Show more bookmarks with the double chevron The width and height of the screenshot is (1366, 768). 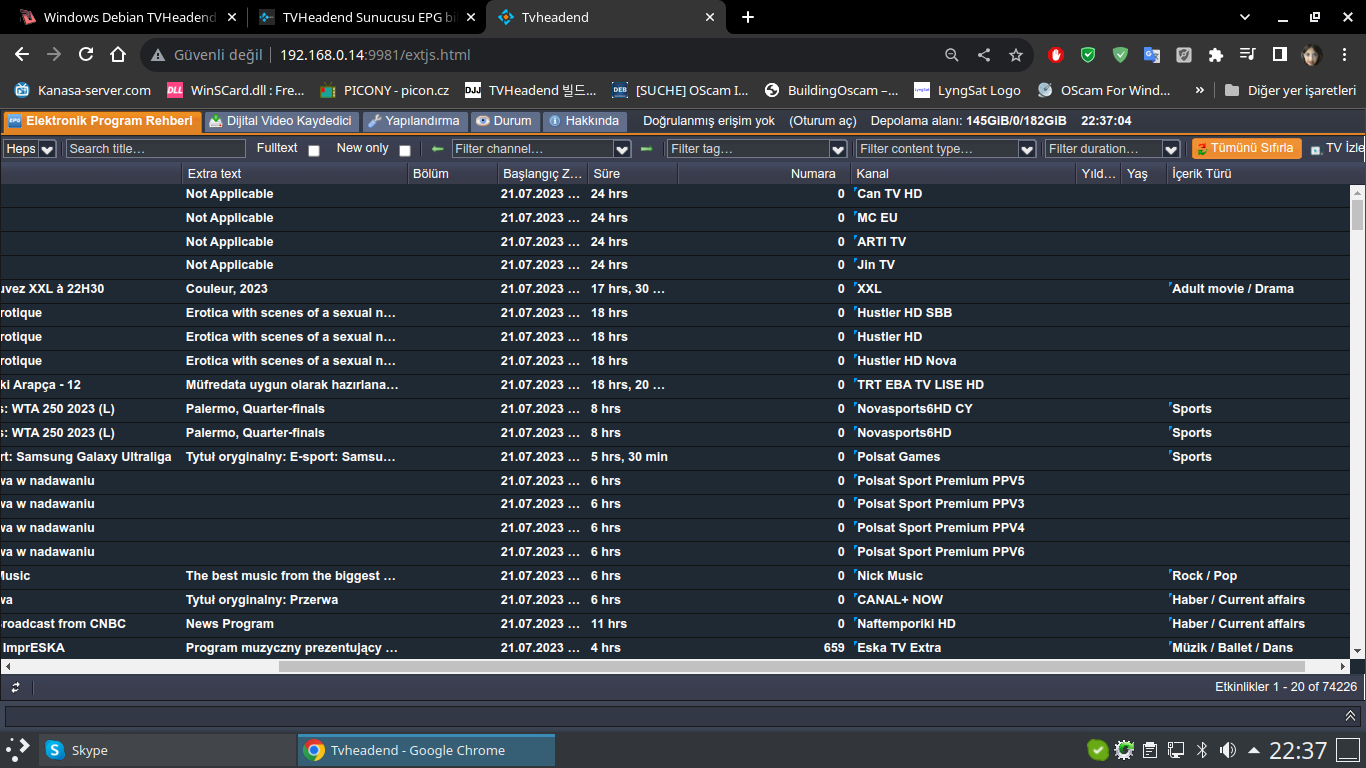point(1200,90)
